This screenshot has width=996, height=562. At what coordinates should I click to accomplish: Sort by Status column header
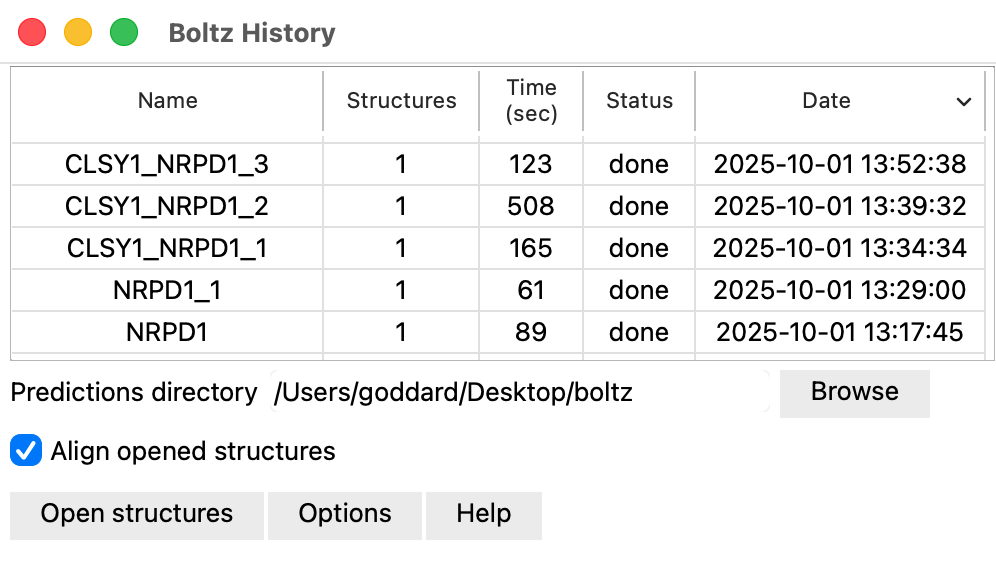pyautogui.click(x=639, y=101)
